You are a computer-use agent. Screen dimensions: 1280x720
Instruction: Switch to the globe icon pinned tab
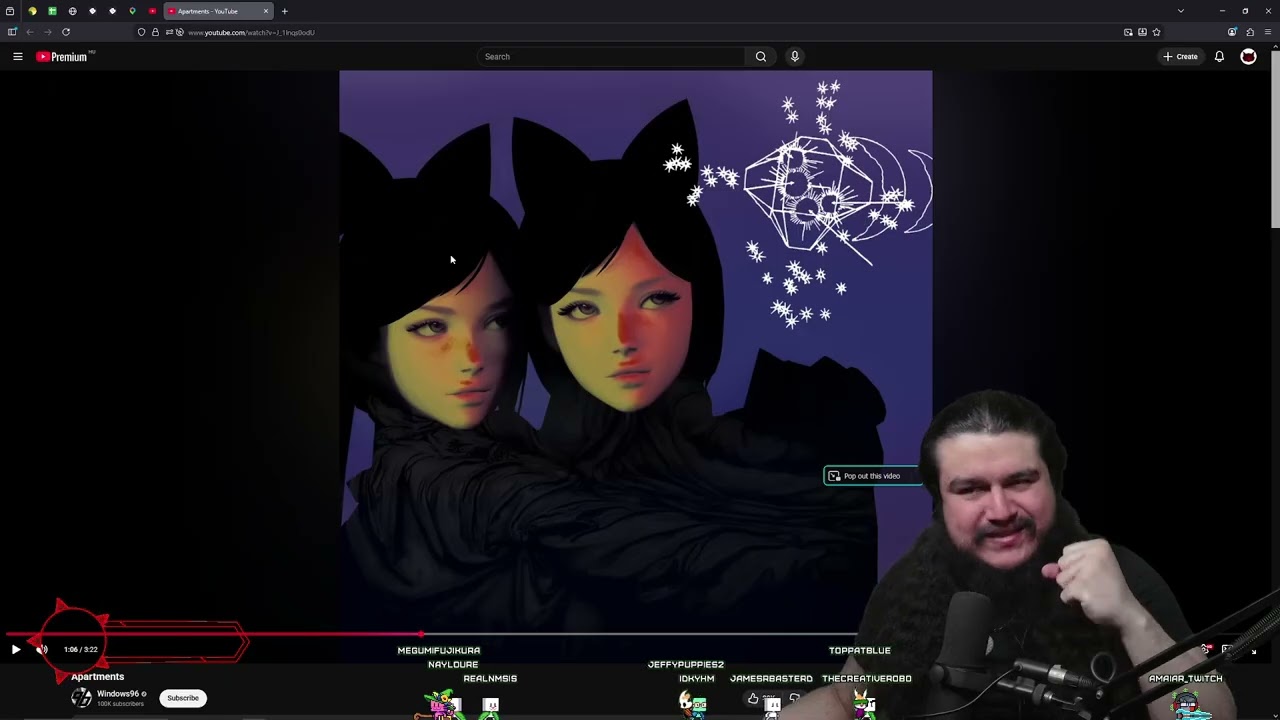(72, 11)
